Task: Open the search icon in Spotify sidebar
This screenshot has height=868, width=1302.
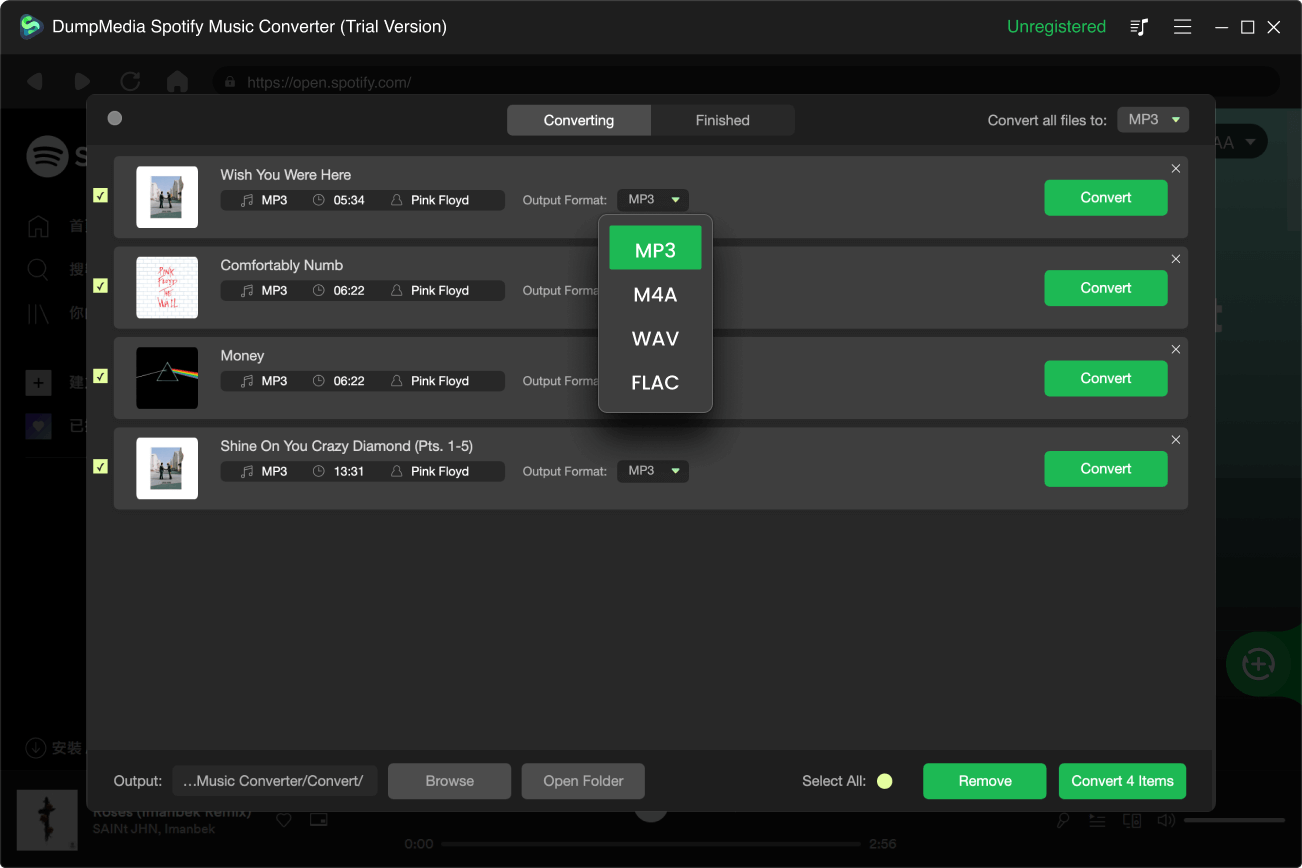Action: [38, 270]
